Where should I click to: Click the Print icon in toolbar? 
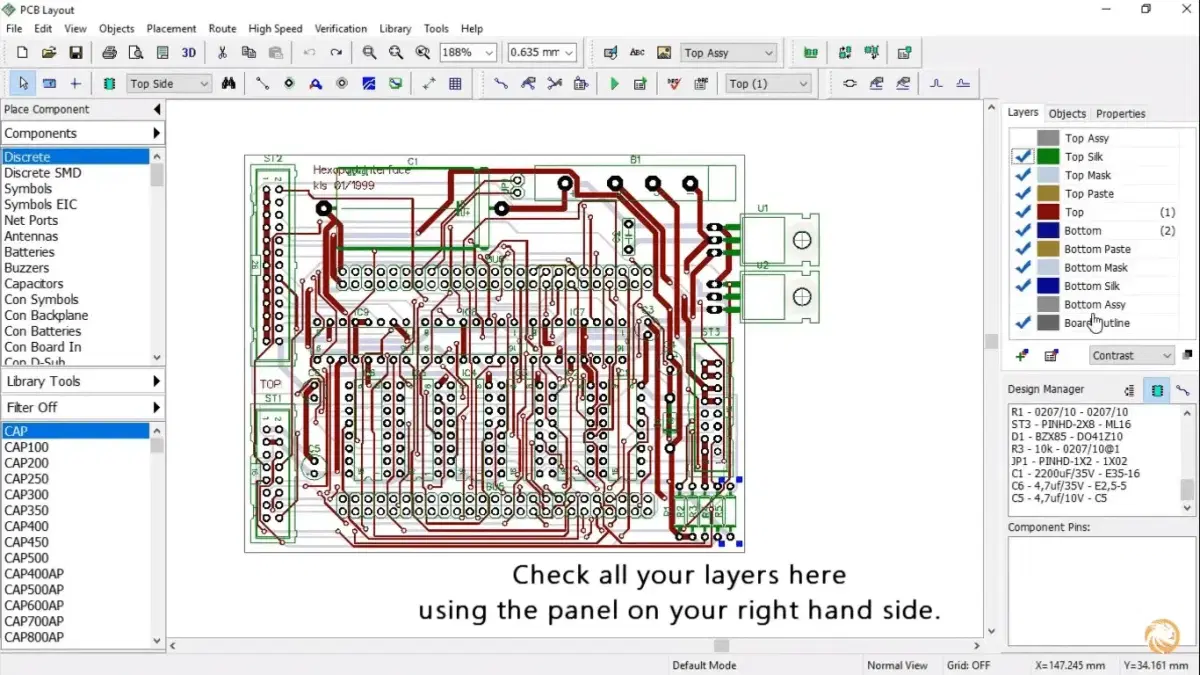tap(109, 53)
